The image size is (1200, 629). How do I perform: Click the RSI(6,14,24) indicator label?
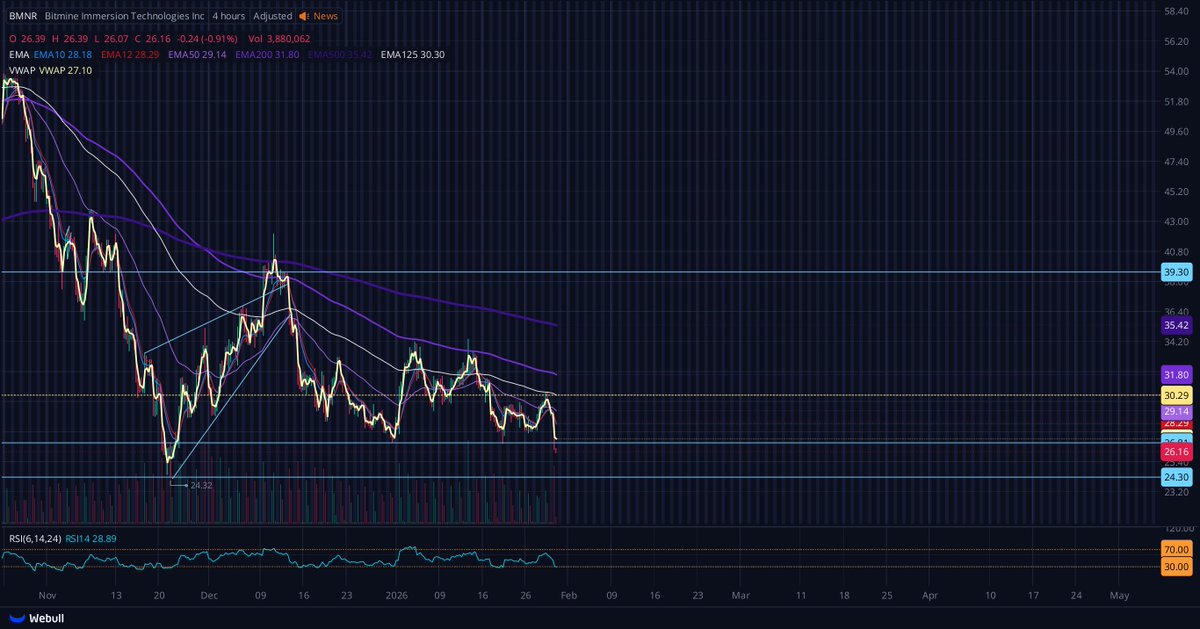coord(33,538)
